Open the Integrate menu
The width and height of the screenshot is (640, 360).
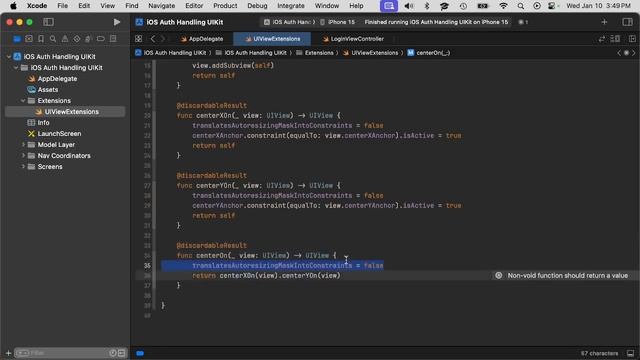tap(291, 6)
